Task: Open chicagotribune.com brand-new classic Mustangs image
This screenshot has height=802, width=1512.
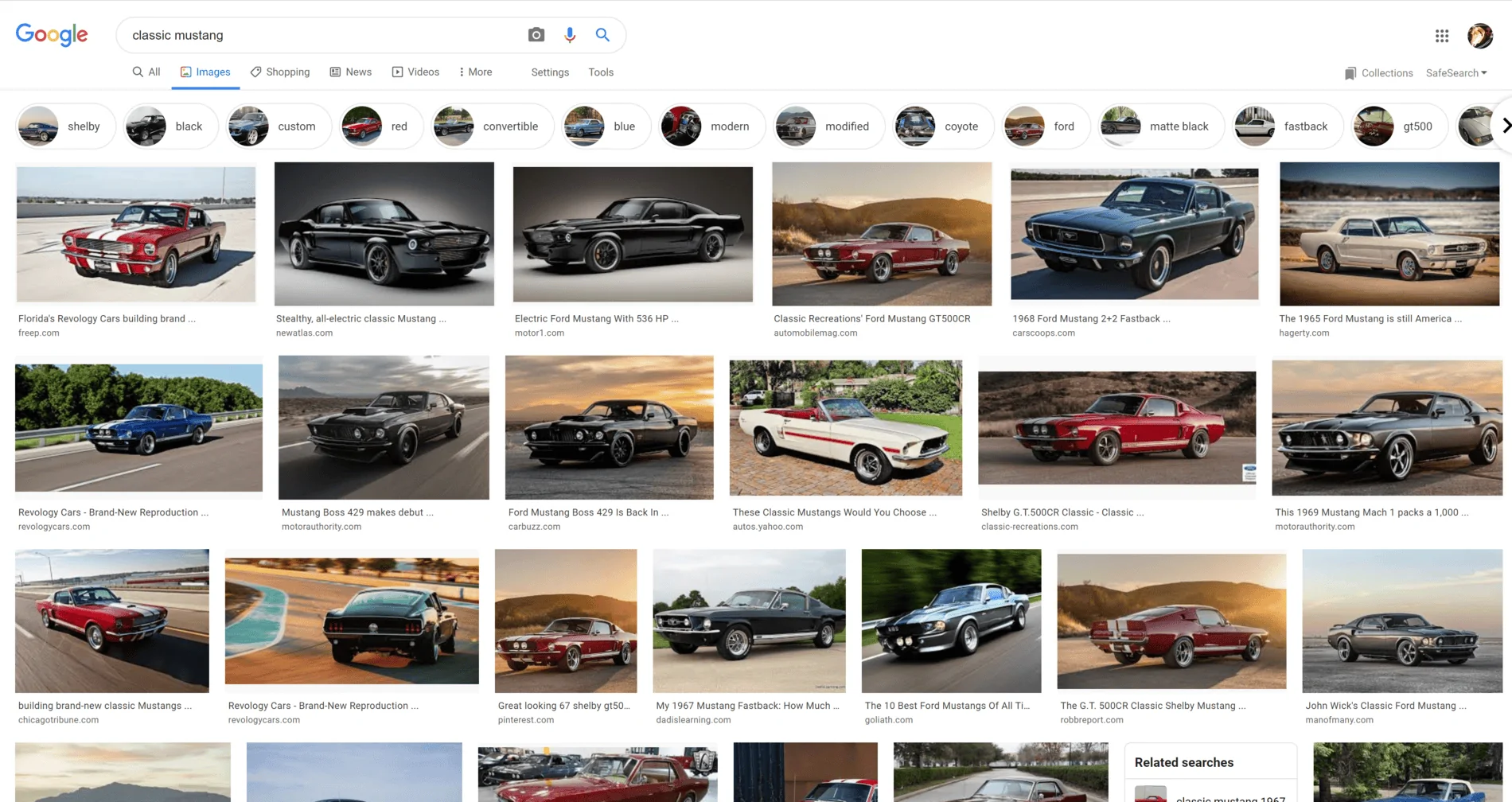Action: click(x=112, y=621)
